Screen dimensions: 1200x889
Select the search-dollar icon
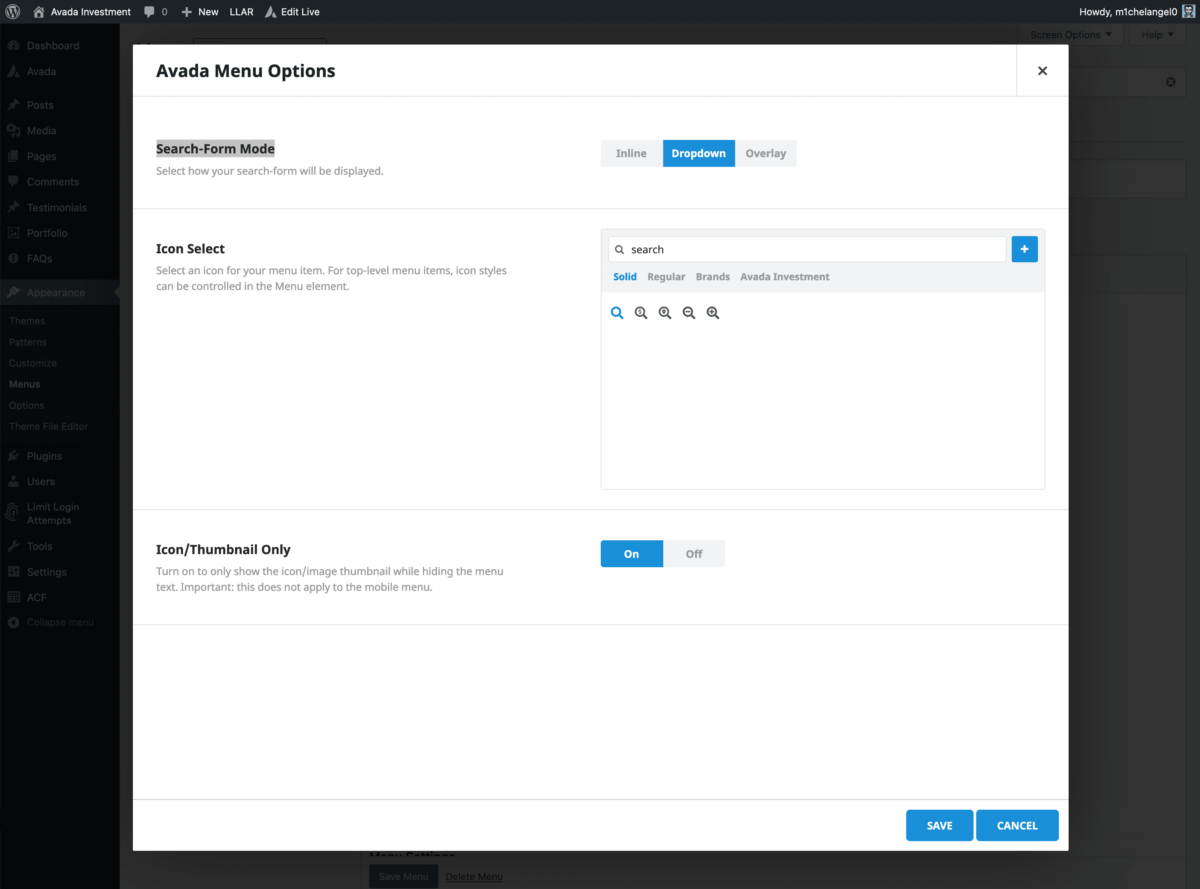[641, 312]
